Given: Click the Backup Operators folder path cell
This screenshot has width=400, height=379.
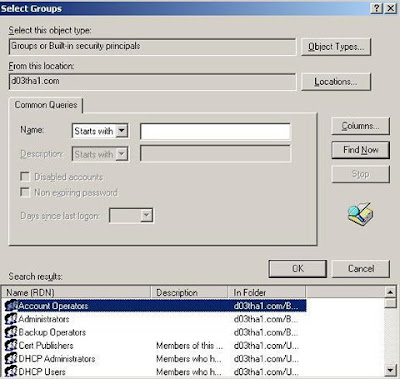Looking at the screenshot, I should [266, 332].
